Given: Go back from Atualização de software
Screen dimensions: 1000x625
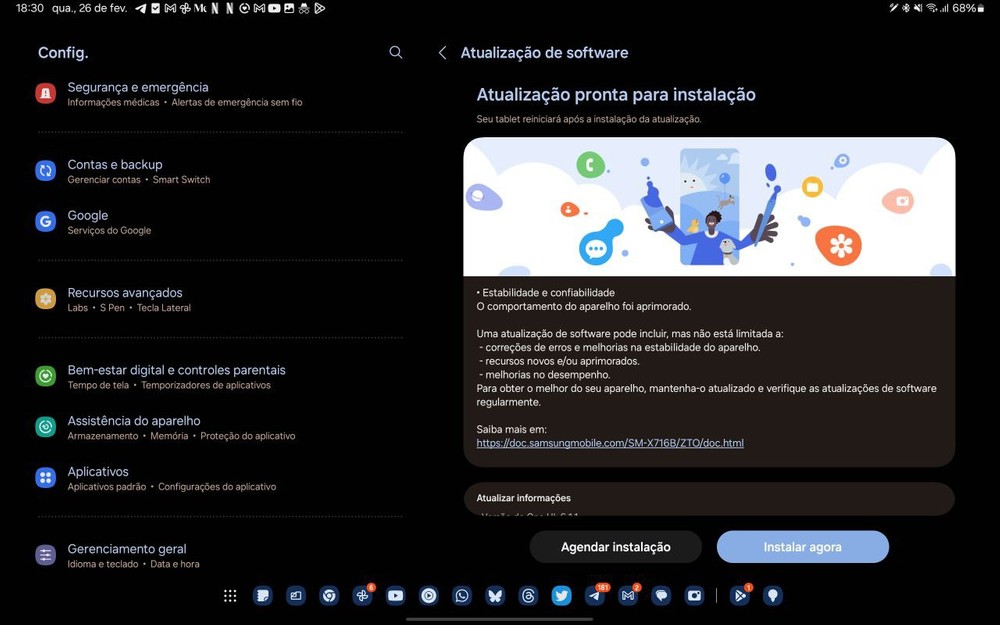Looking at the screenshot, I should click(443, 52).
